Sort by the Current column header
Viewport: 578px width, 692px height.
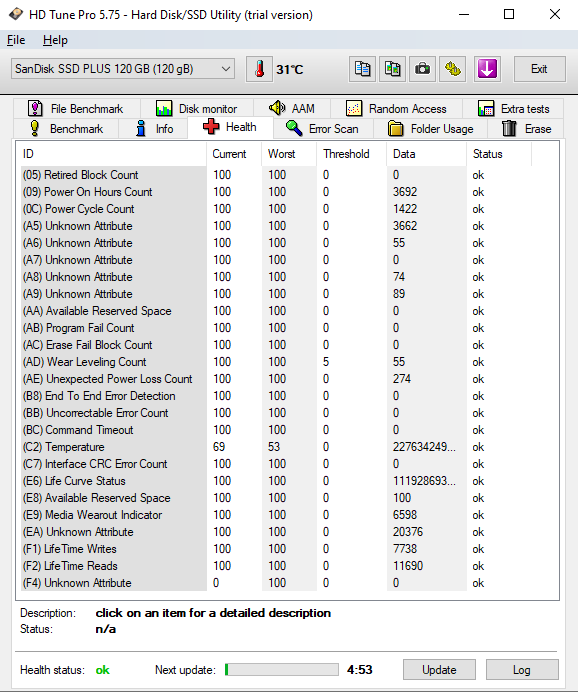234,154
